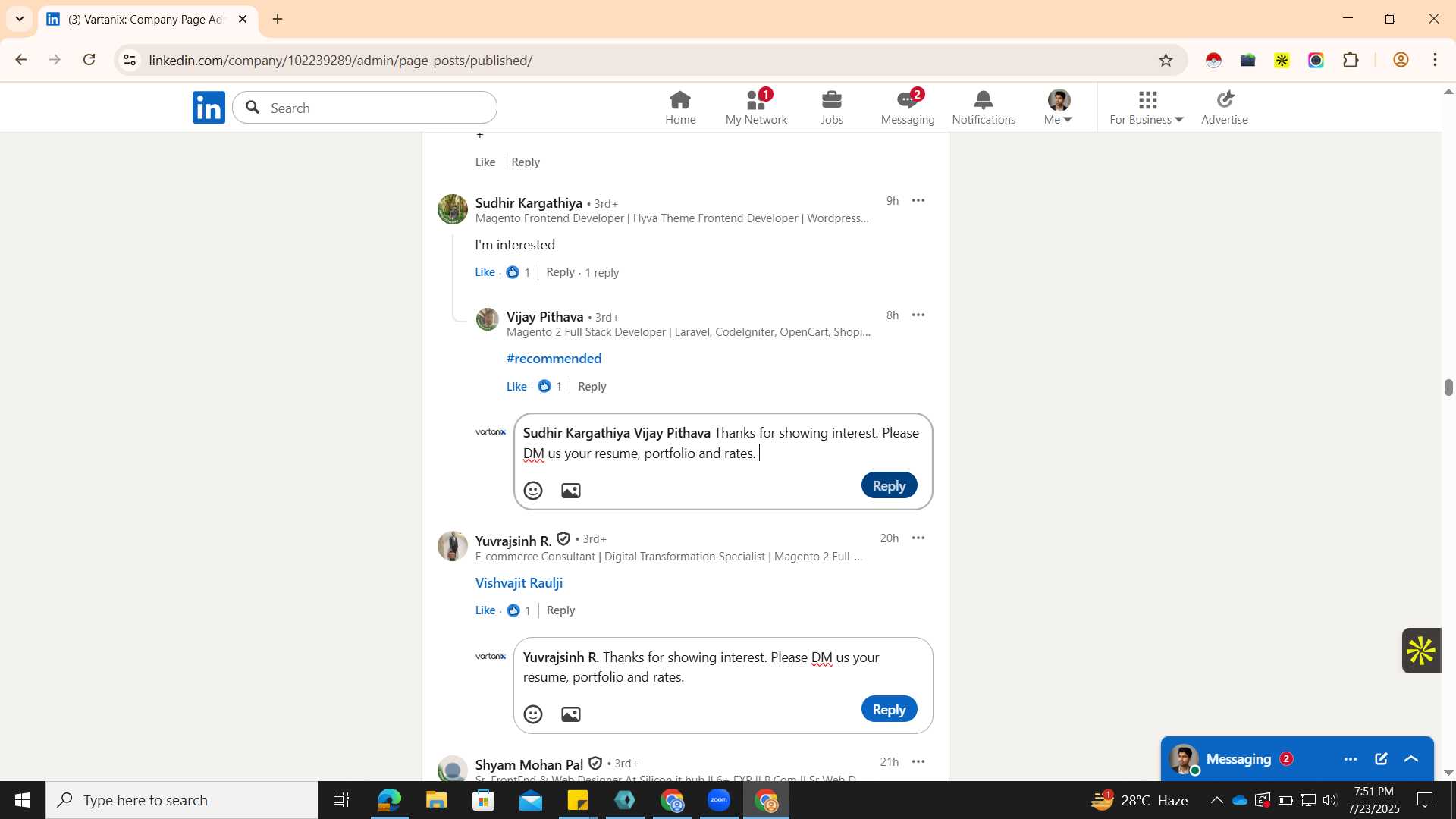Open the Chrome profile avatar icon
This screenshot has width=1456, height=819.
click(x=1401, y=60)
